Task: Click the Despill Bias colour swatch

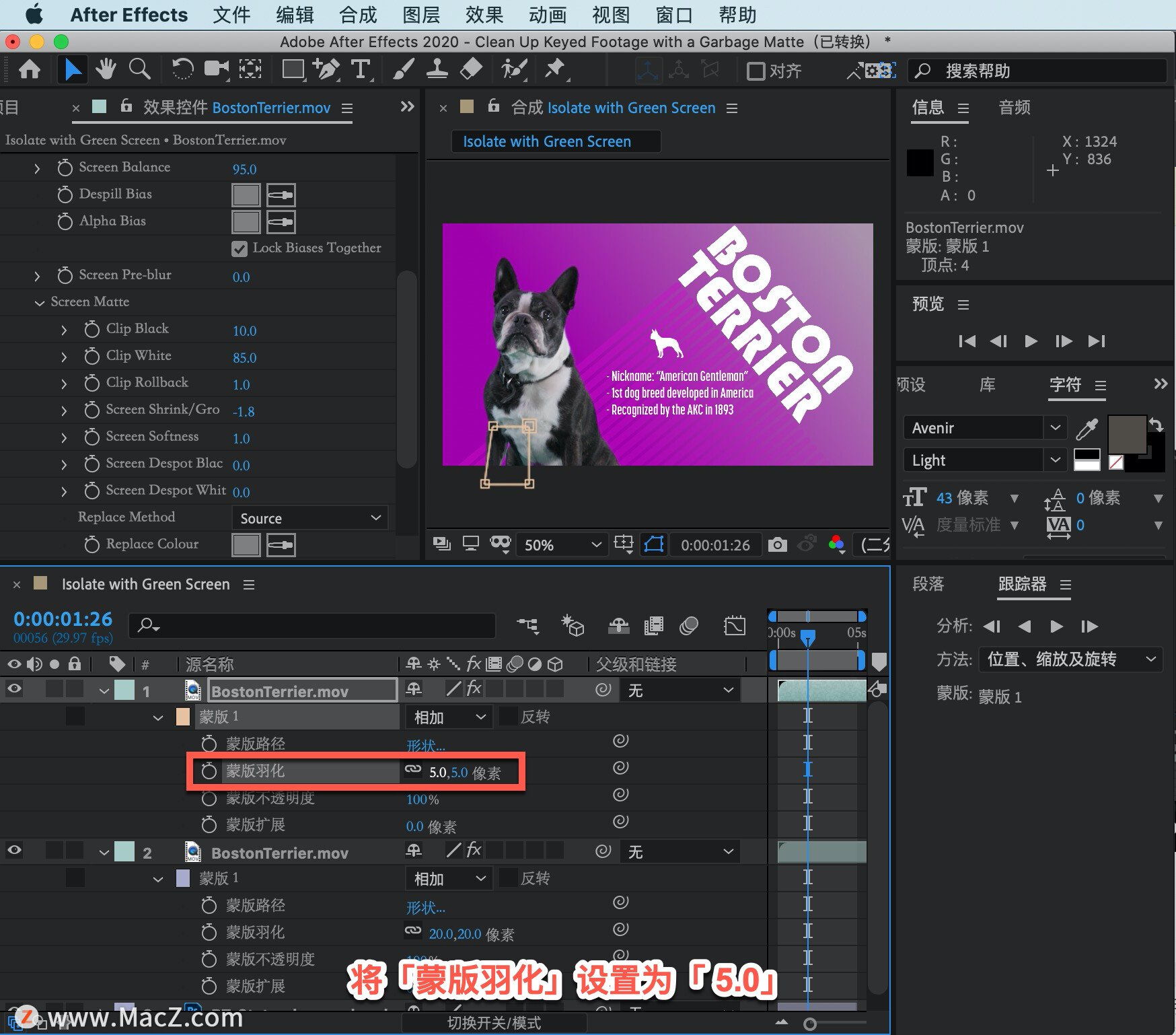Action: pos(246,195)
